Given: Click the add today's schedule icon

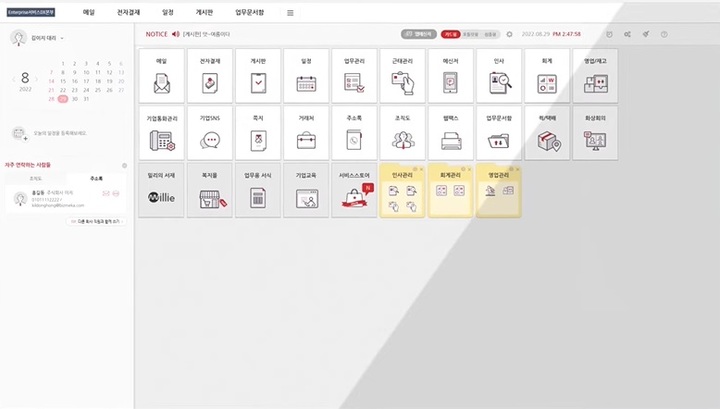Looking at the screenshot, I should [x=19, y=134].
